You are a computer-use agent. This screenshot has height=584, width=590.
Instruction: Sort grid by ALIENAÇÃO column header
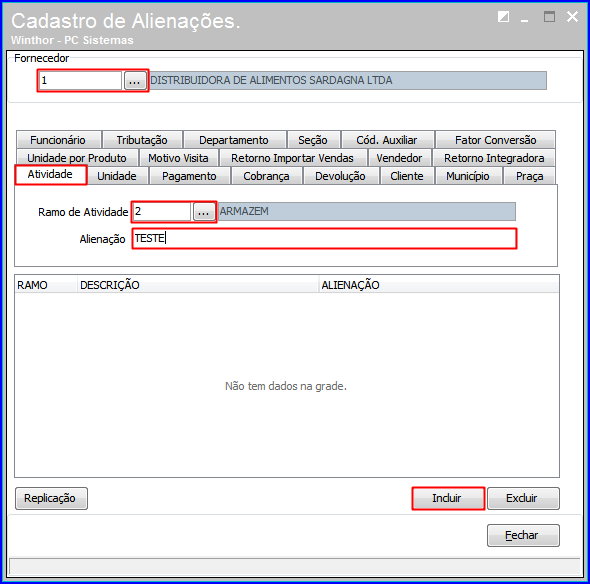coord(439,285)
